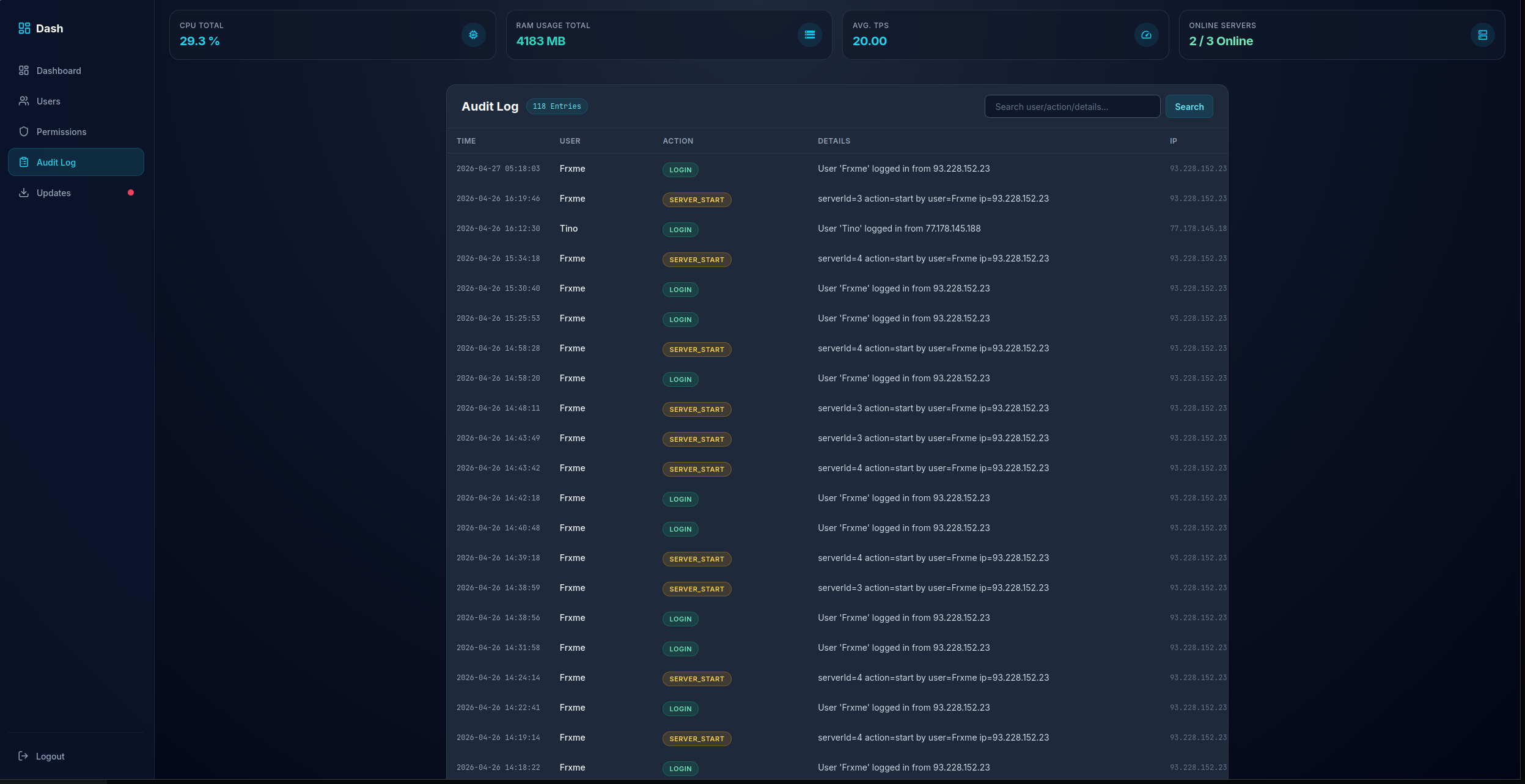1525x784 pixels.
Task: Go to the Users section
Action: [x=76, y=101]
